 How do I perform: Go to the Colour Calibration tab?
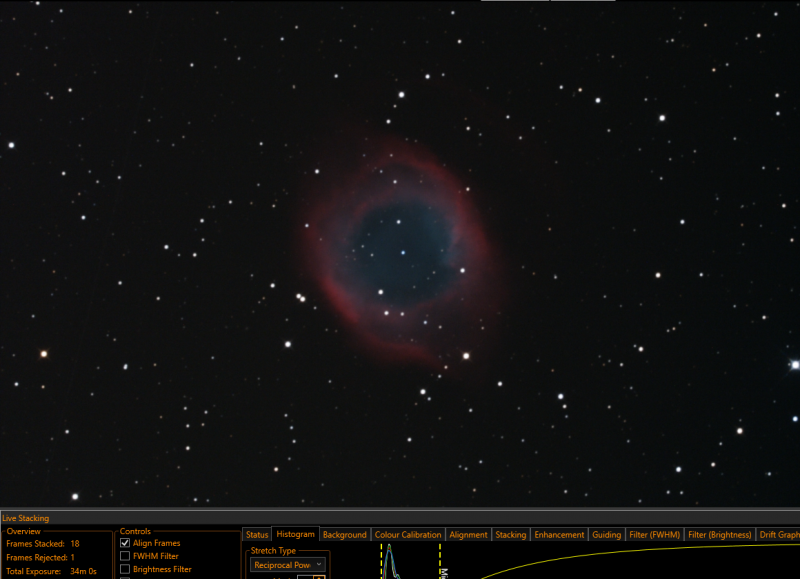pyautogui.click(x=408, y=535)
